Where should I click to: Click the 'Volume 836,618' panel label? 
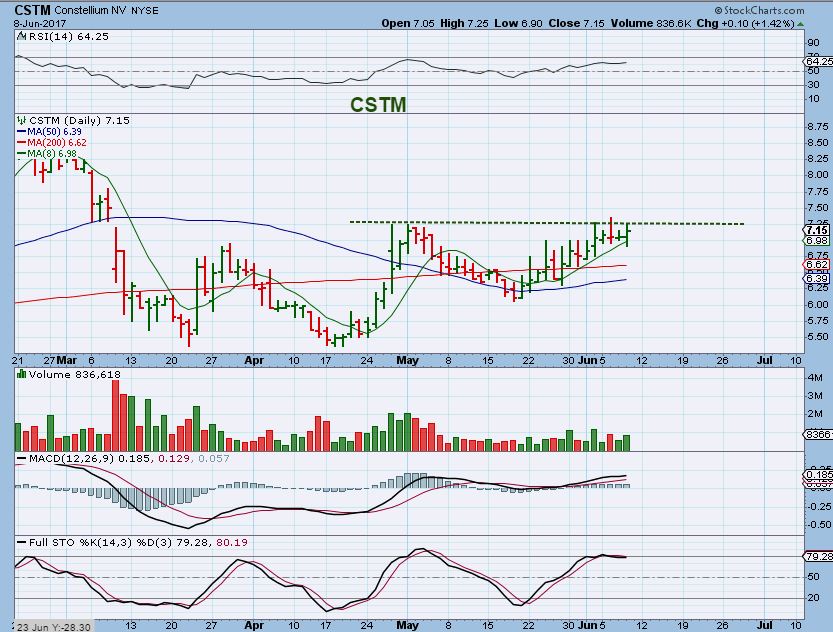pyautogui.click(x=74, y=374)
